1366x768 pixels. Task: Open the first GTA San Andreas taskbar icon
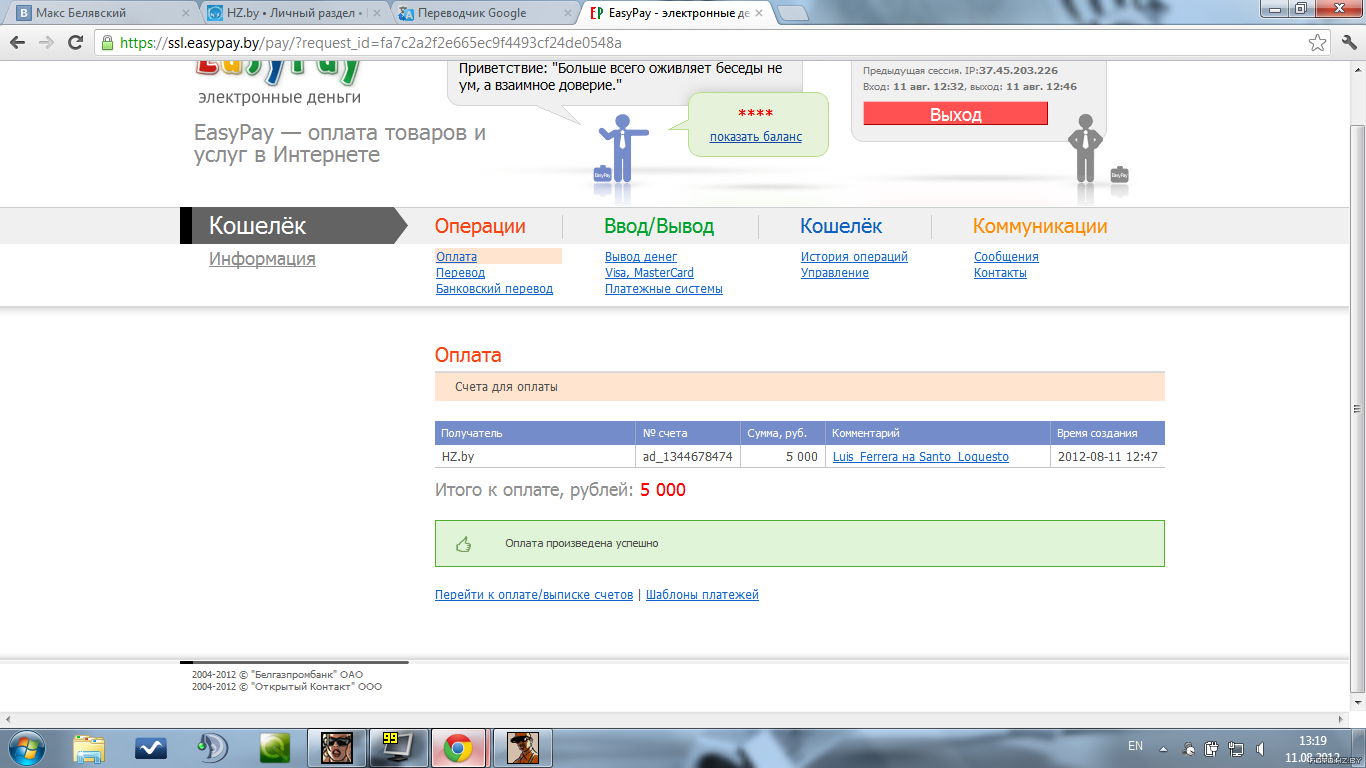(x=337, y=748)
